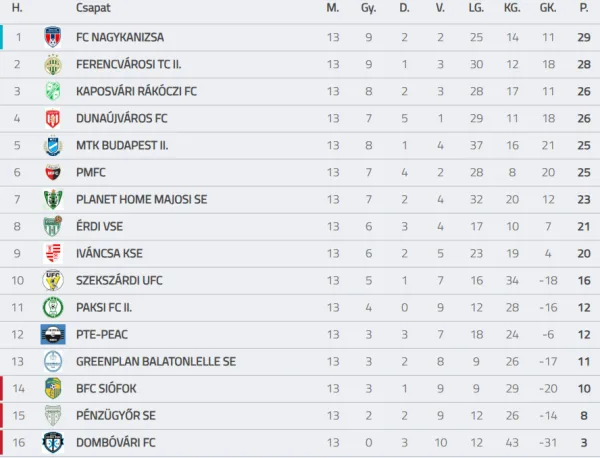
Task: Sort table by the P. points column
Action: click(583, 8)
